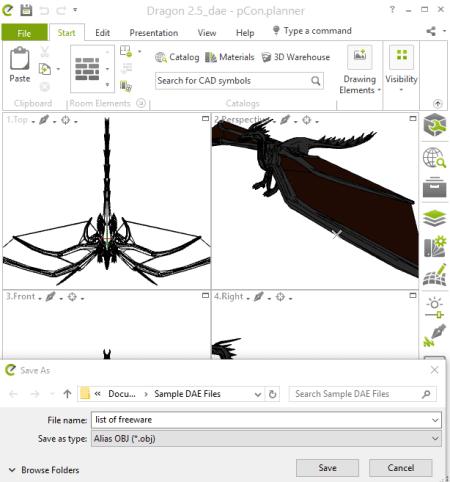Maximize the Perspective viewport
450x482 pixels.
(x=413, y=118)
